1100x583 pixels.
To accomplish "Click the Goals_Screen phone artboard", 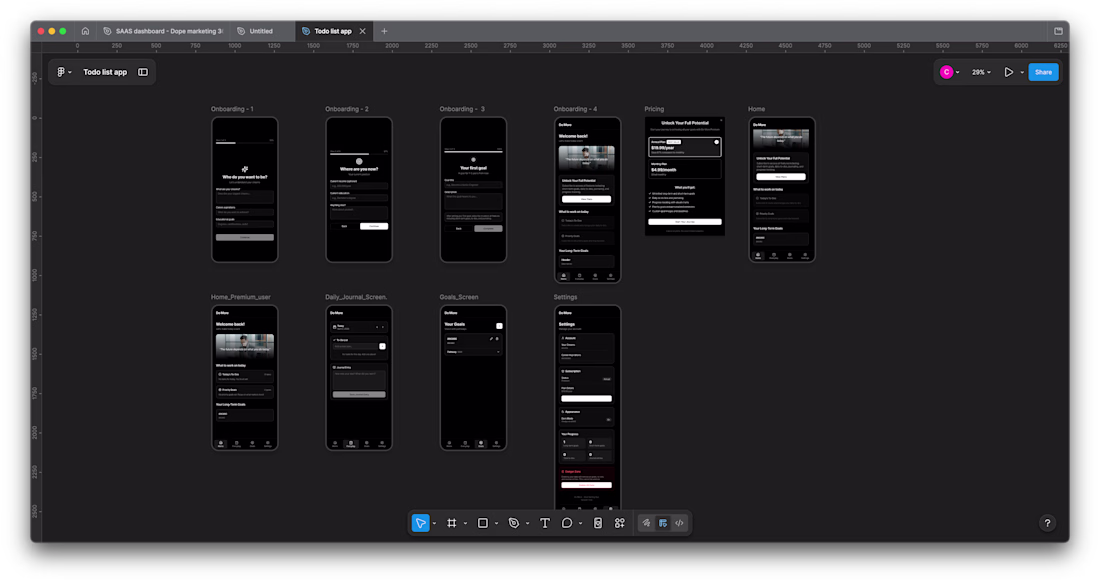I will point(473,377).
